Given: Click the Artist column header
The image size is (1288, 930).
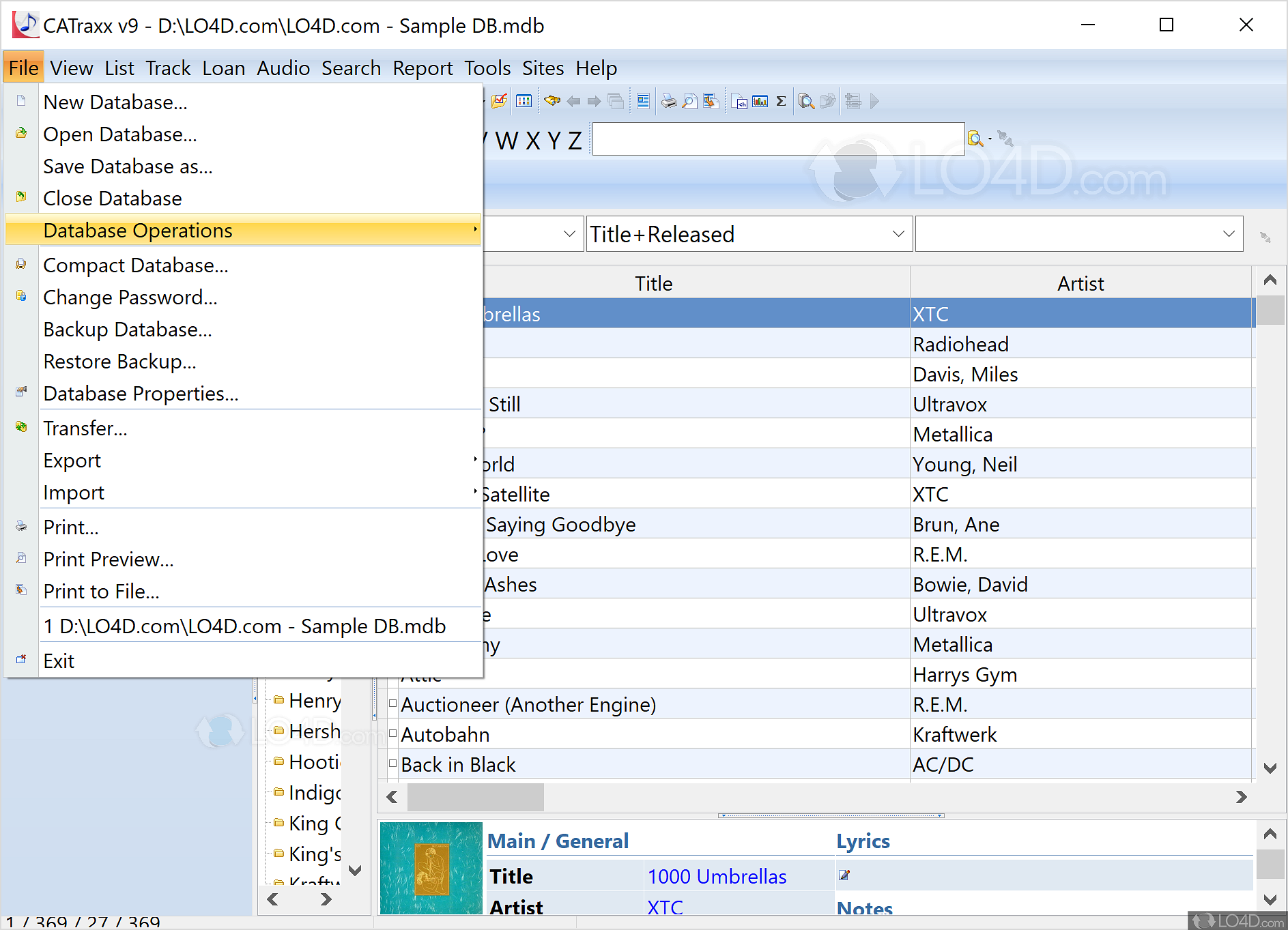Looking at the screenshot, I should (x=1080, y=283).
